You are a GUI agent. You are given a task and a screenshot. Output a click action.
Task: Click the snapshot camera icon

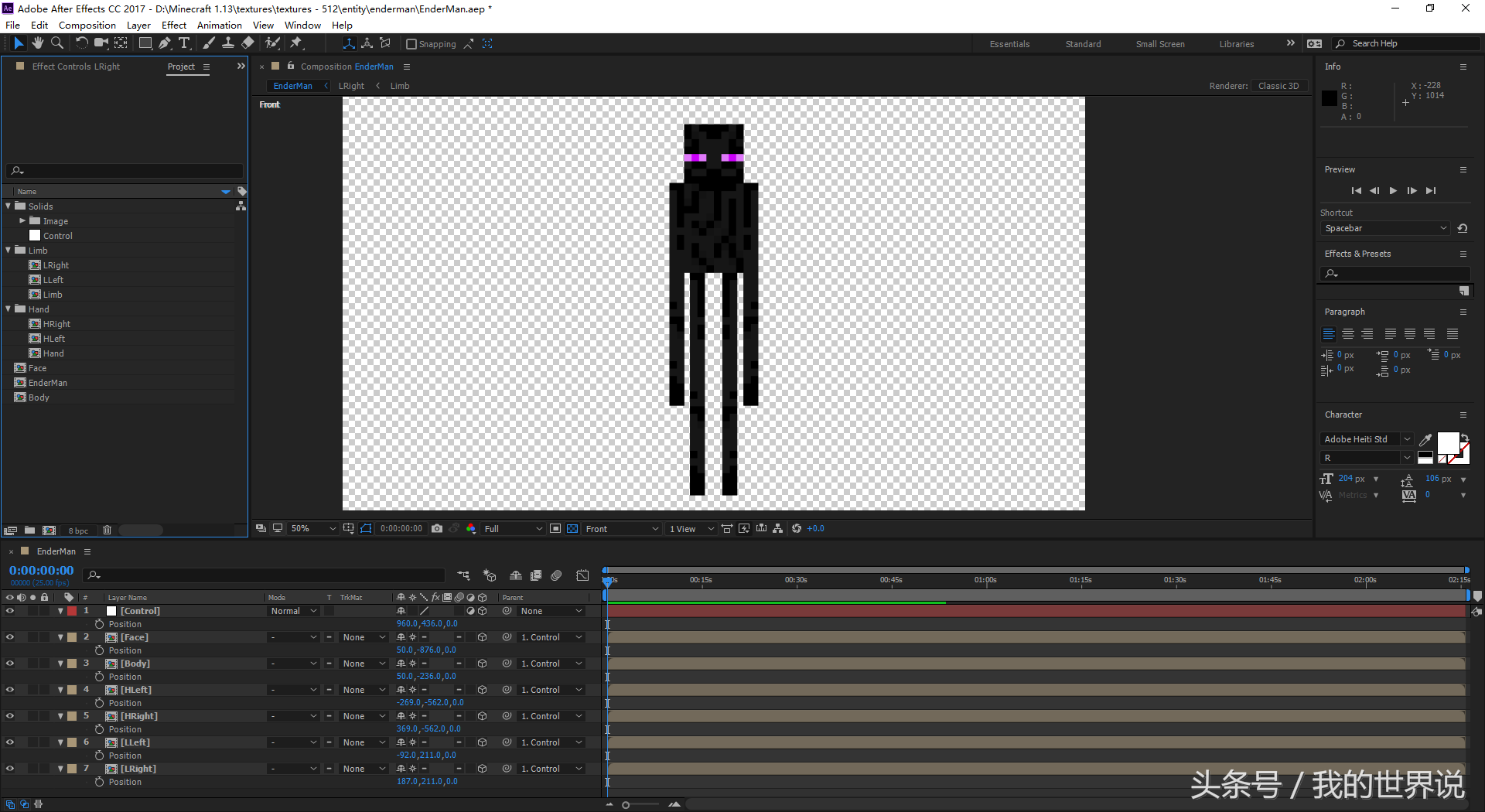437,528
